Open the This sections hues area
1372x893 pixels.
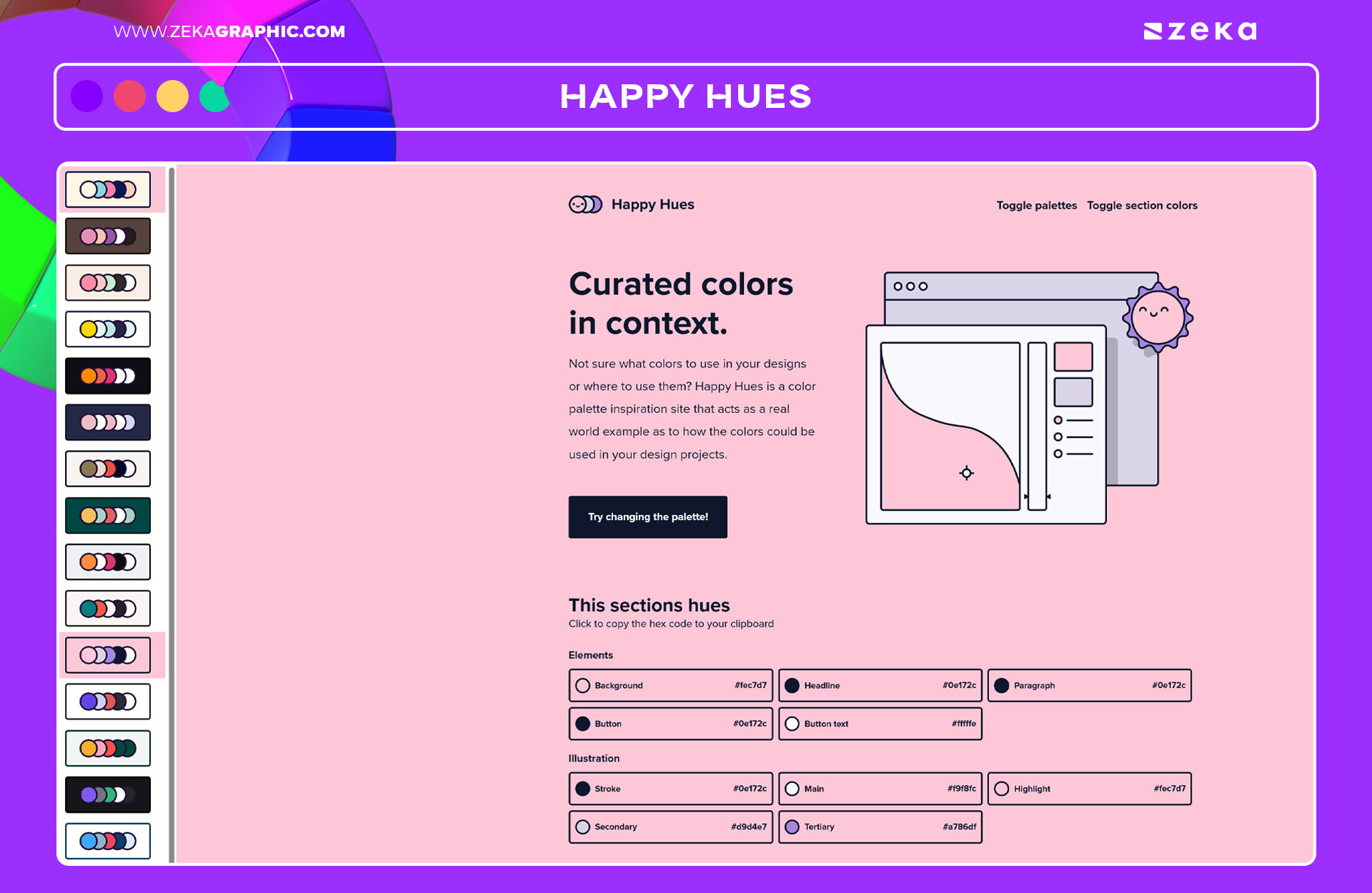click(x=648, y=605)
